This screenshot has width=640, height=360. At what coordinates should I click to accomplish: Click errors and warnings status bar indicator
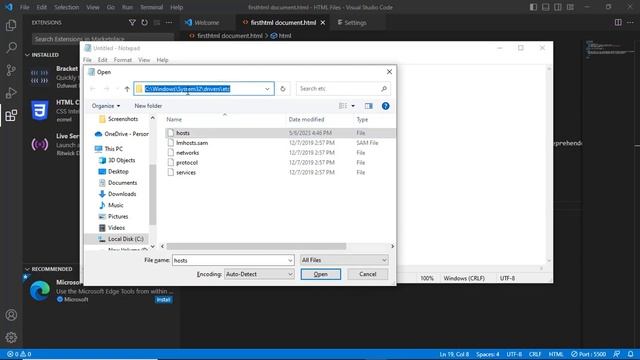pos(19,354)
